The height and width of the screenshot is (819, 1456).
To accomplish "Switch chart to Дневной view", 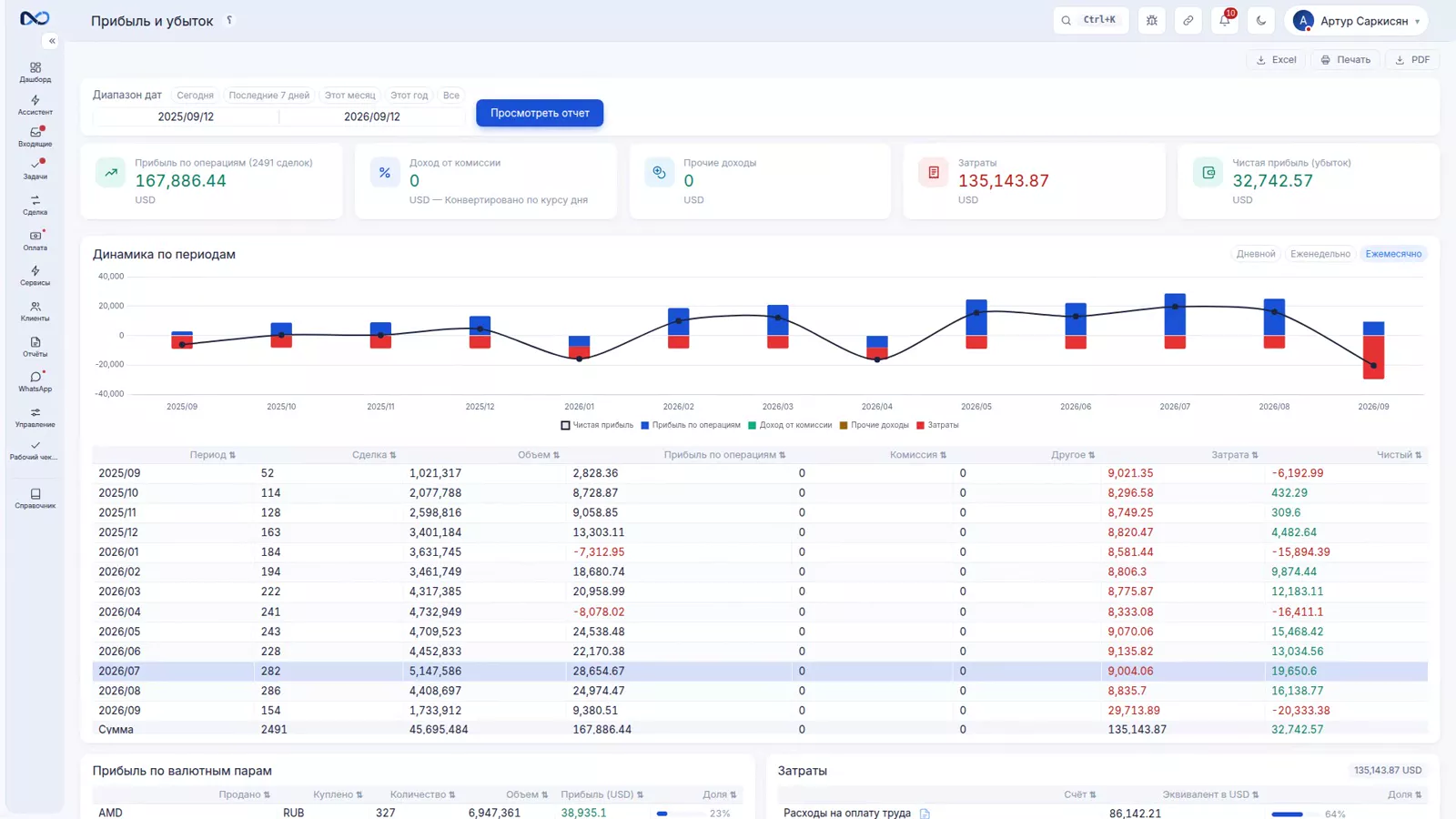I will [x=1256, y=254].
